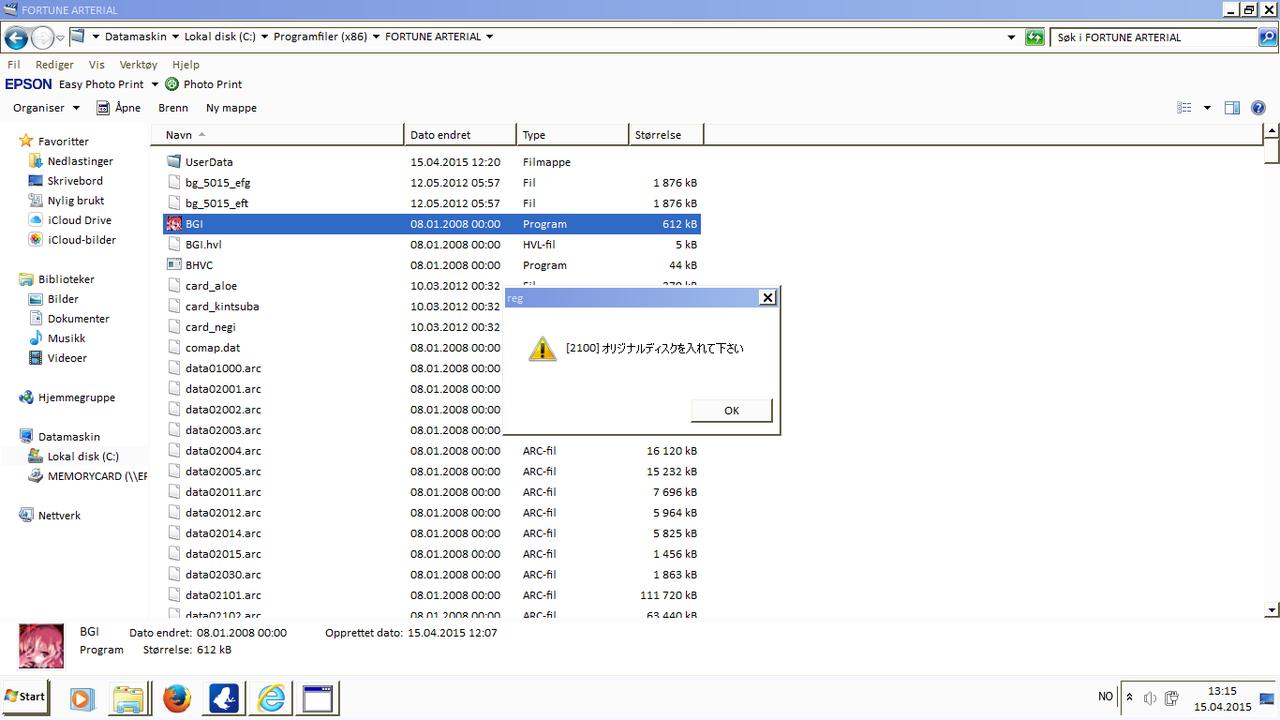This screenshot has height=720, width=1280.
Task: Toggle the preview pane icon
Action: click(x=1232, y=108)
